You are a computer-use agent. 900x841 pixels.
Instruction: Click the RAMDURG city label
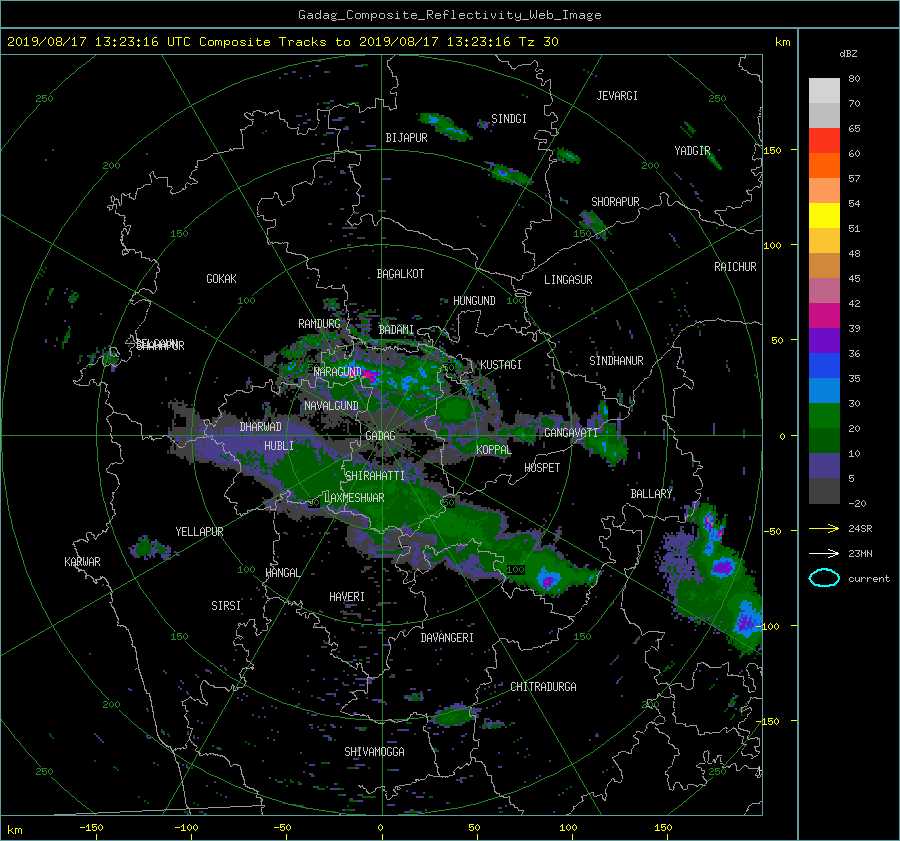pyautogui.click(x=319, y=324)
